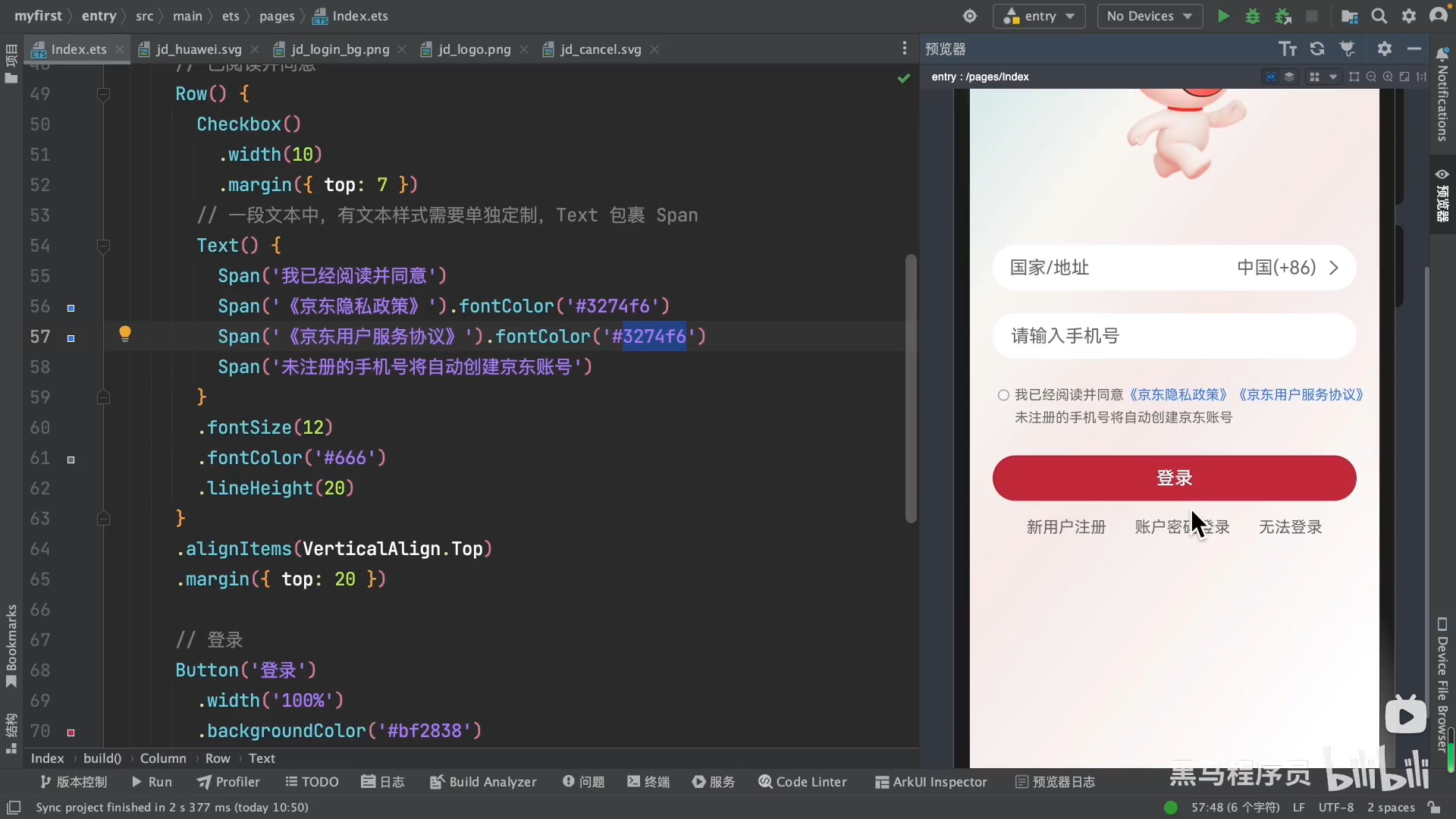Fold marker at line 63 closing brace
Image resolution: width=1456 pixels, height=819 pixels.
tap(104, 519)
